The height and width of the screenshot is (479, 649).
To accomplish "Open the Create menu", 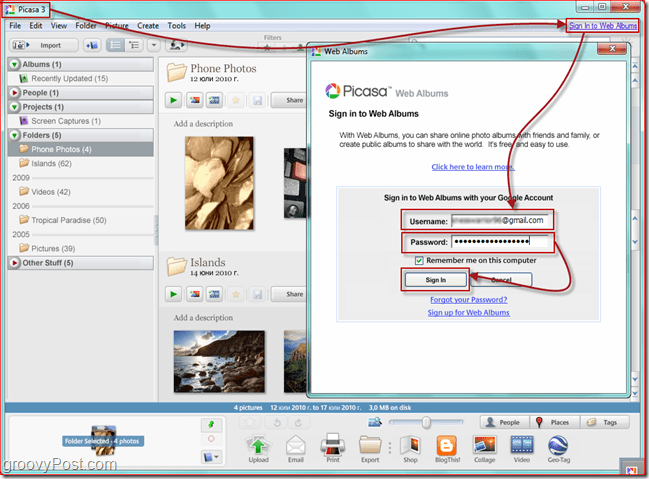I will pos(148,26).
